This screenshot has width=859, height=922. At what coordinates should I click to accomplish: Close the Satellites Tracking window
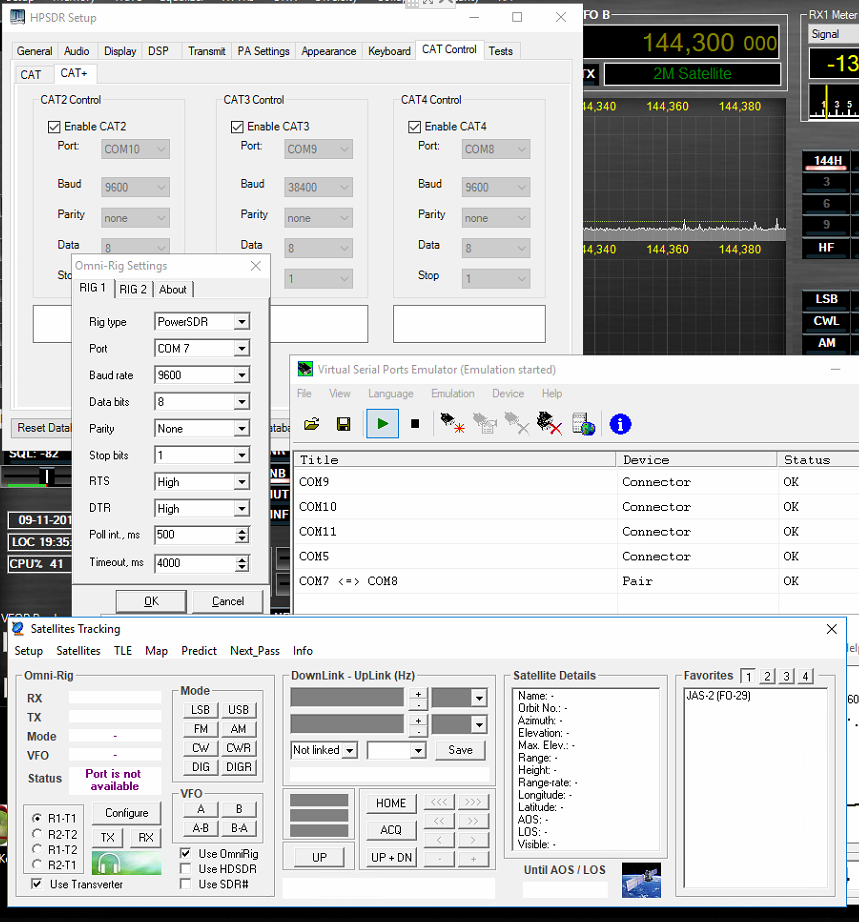click(x=831, y=629)
